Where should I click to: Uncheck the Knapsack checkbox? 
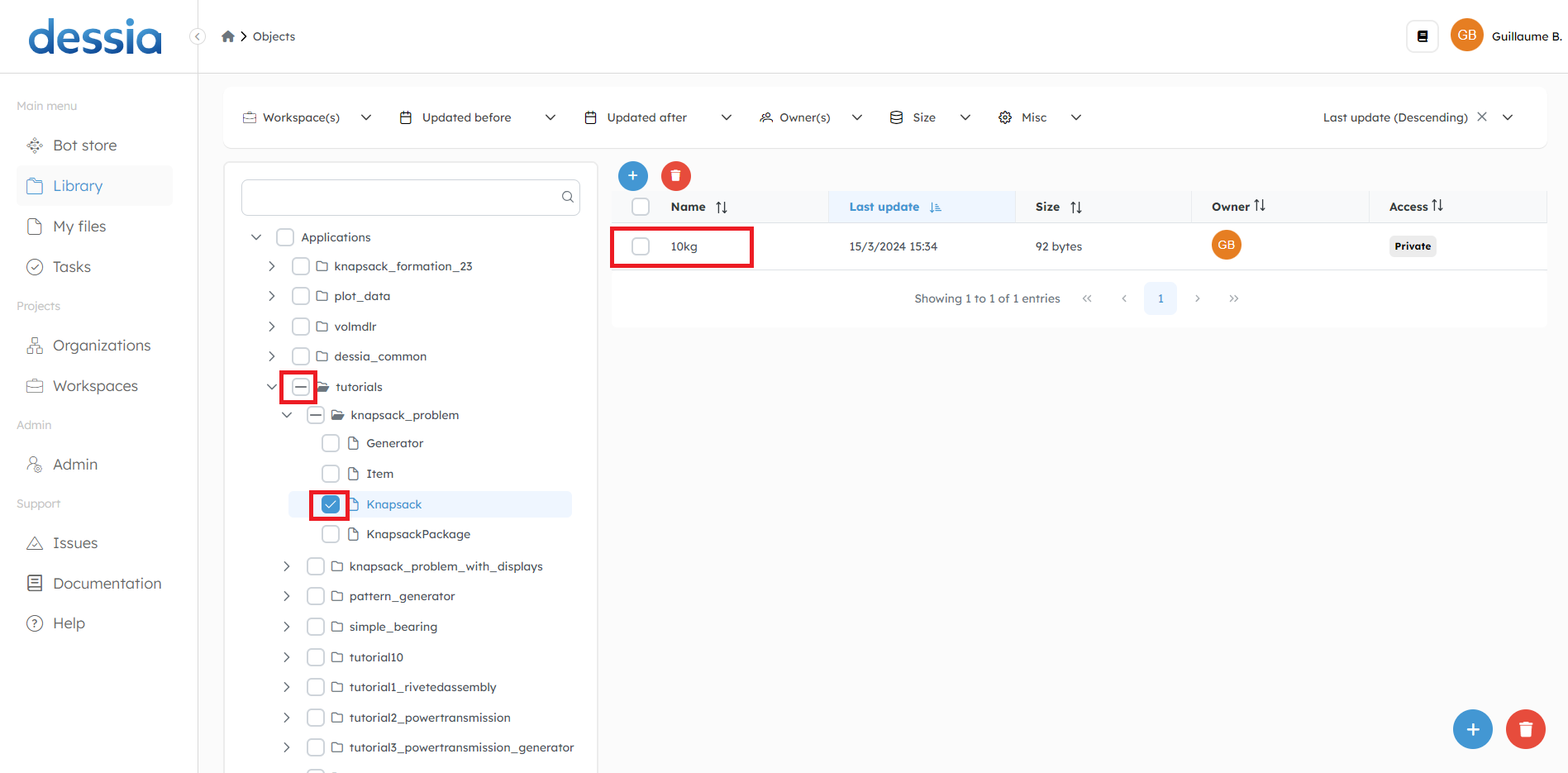(x=331, y=504)
